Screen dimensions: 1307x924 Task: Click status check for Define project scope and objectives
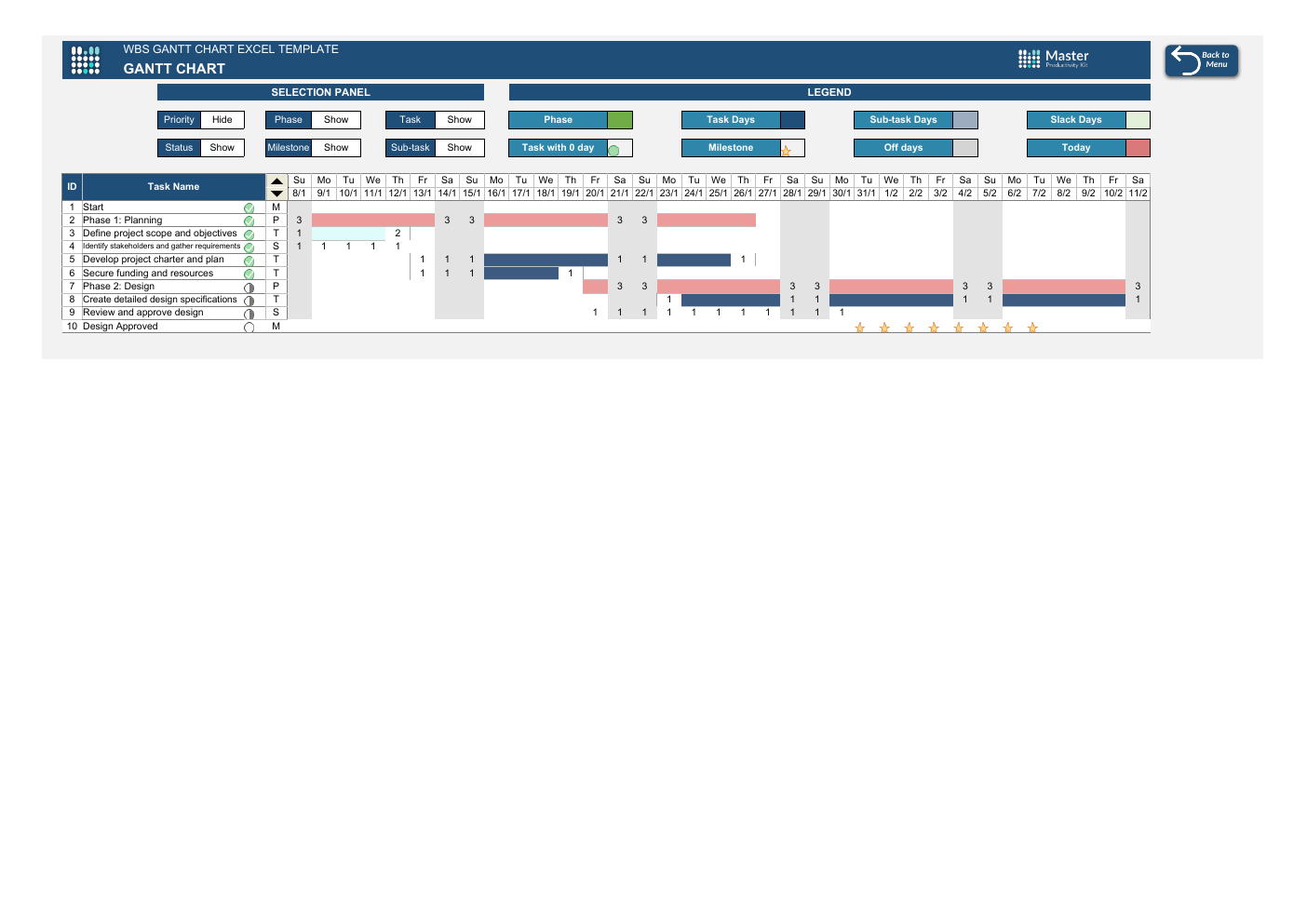(x=249, y=234)
